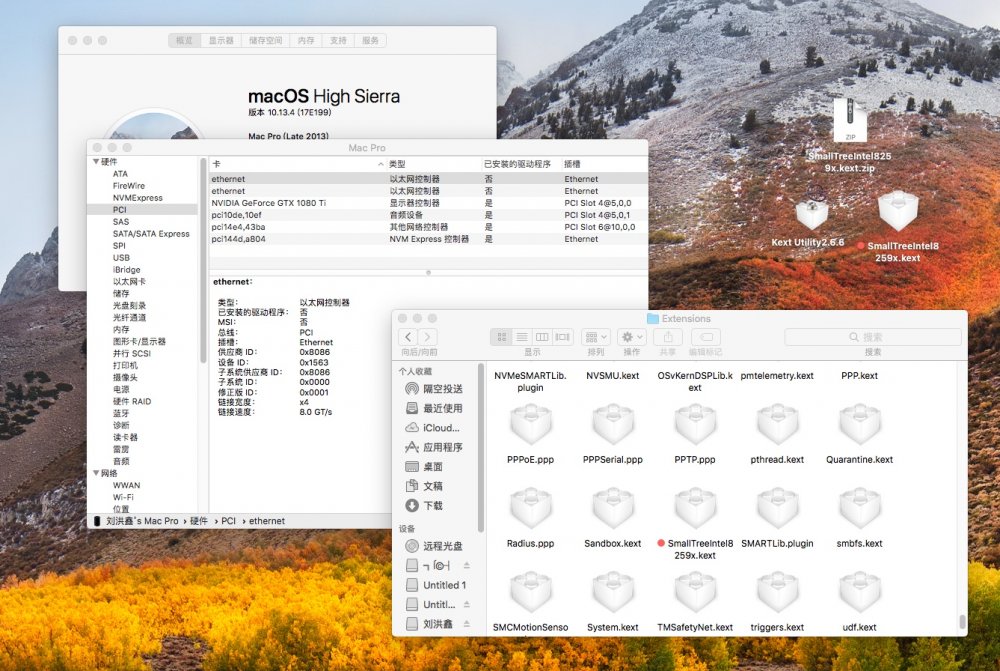The height and width of the screenshot is (671, 1000).
Task: Eject the Untitl... disk in Finder sidebar
Action: coord(467,604)
